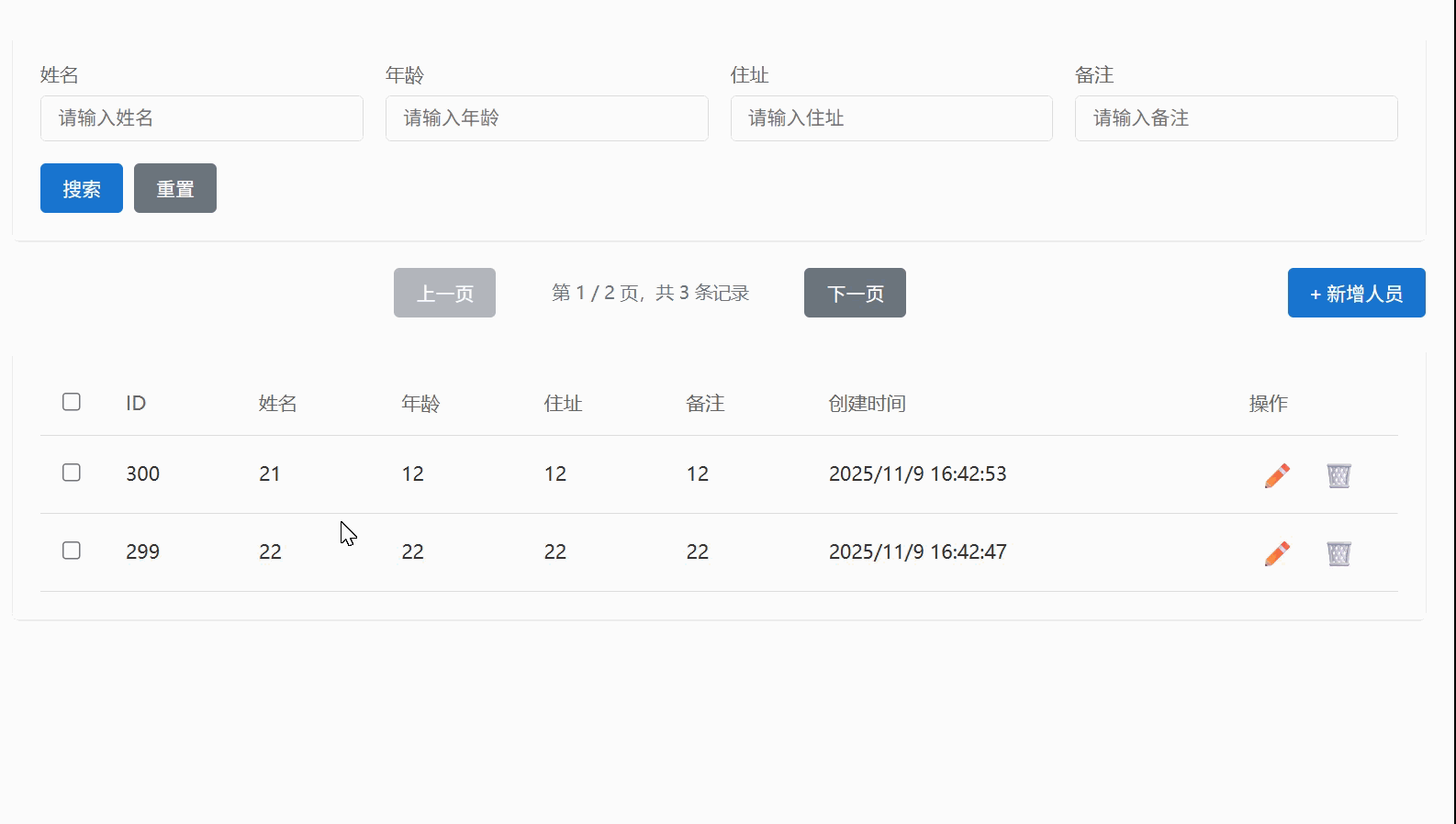
Task: Click the 操作 column header
Action: 1268,404
